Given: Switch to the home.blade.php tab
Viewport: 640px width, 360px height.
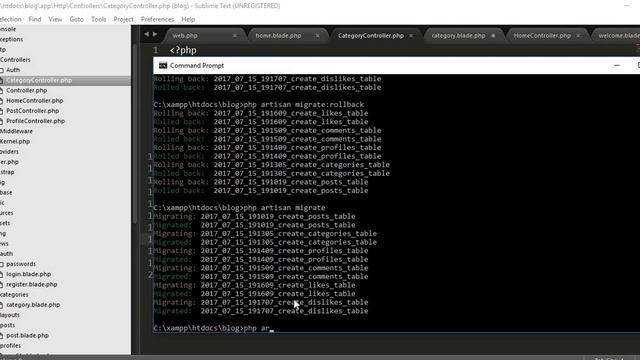Looking at the screenshot, I should pos(278,36).
